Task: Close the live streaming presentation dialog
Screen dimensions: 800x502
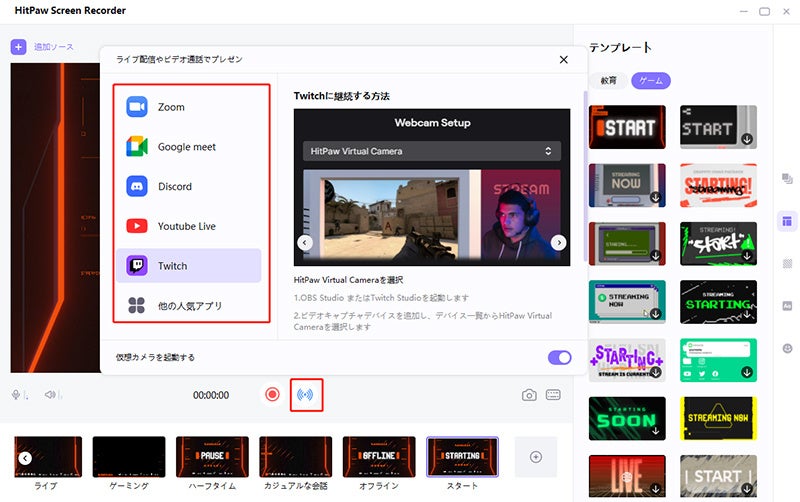Action: [x=564, y=60]
